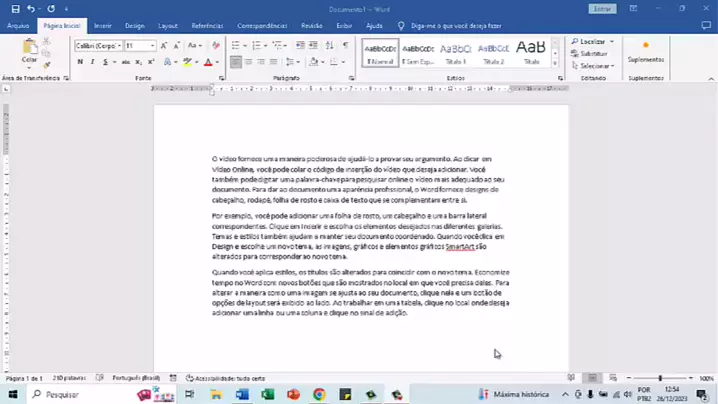Image resolution: width=718 pixels, height=404 pixels.
Task: Open the Referências tab
Action: click(x=207, y=25)
